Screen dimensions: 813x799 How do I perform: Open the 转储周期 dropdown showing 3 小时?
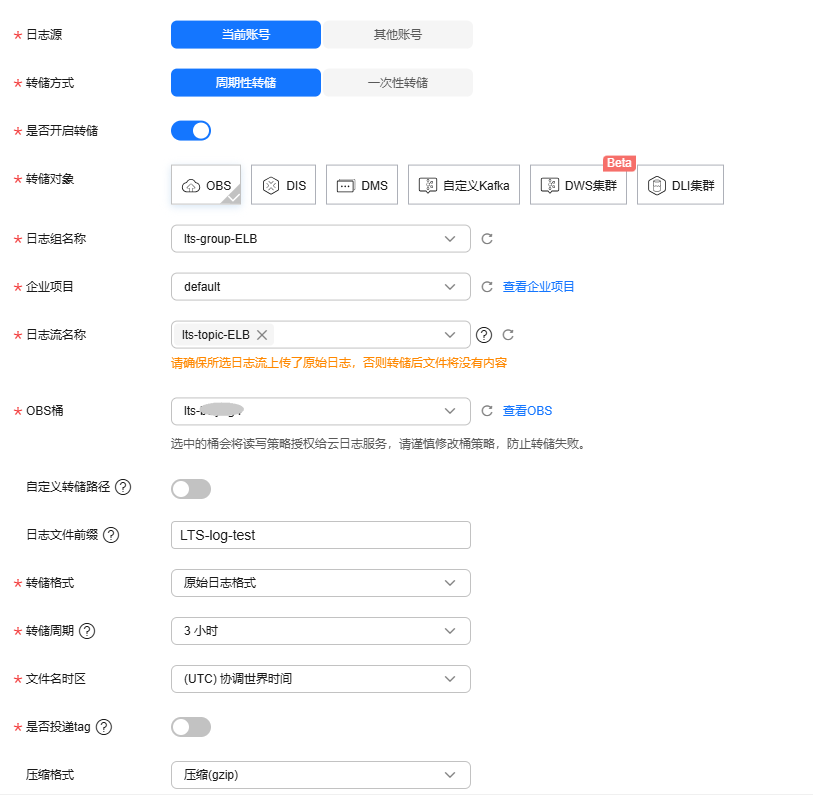click(321, 631)
